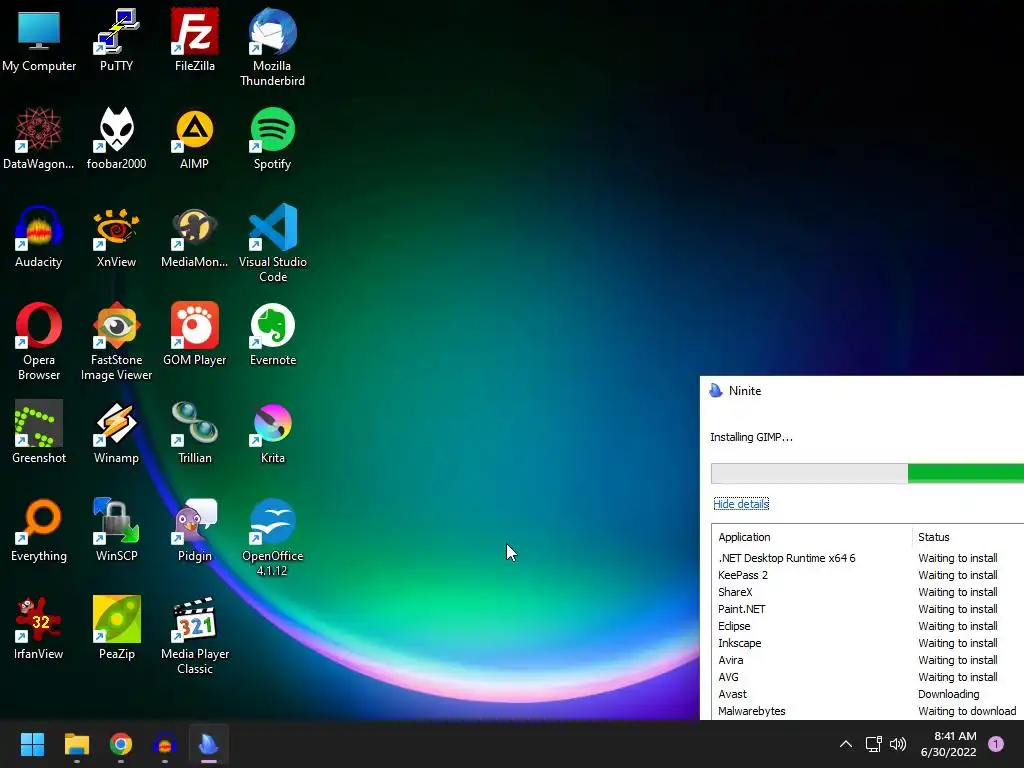Viewport: 1024px width, 768px height.
Task: Select the Eclipse row in Ninite
Action: (x=868, y=626)
